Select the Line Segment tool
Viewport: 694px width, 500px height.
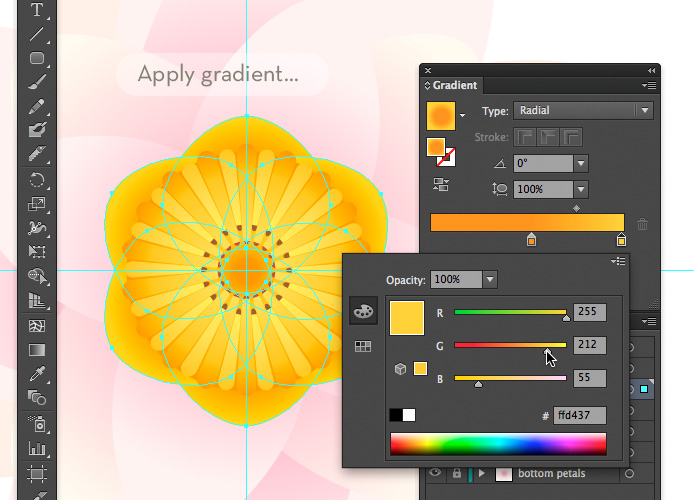(x=37, y=34)
